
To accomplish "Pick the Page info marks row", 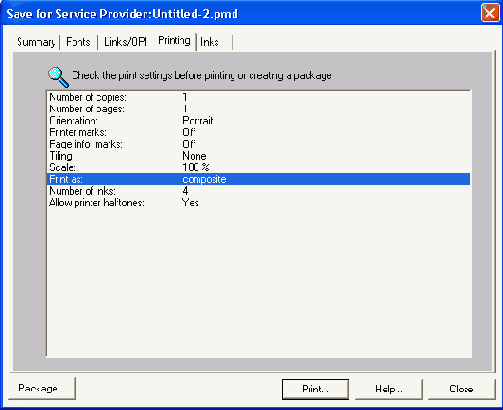I will (259, 144).
